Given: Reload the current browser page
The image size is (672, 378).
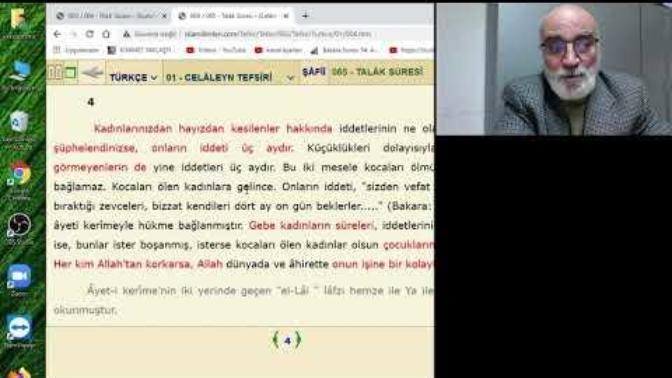Looking at the screenshot, I should click(90, 34).
